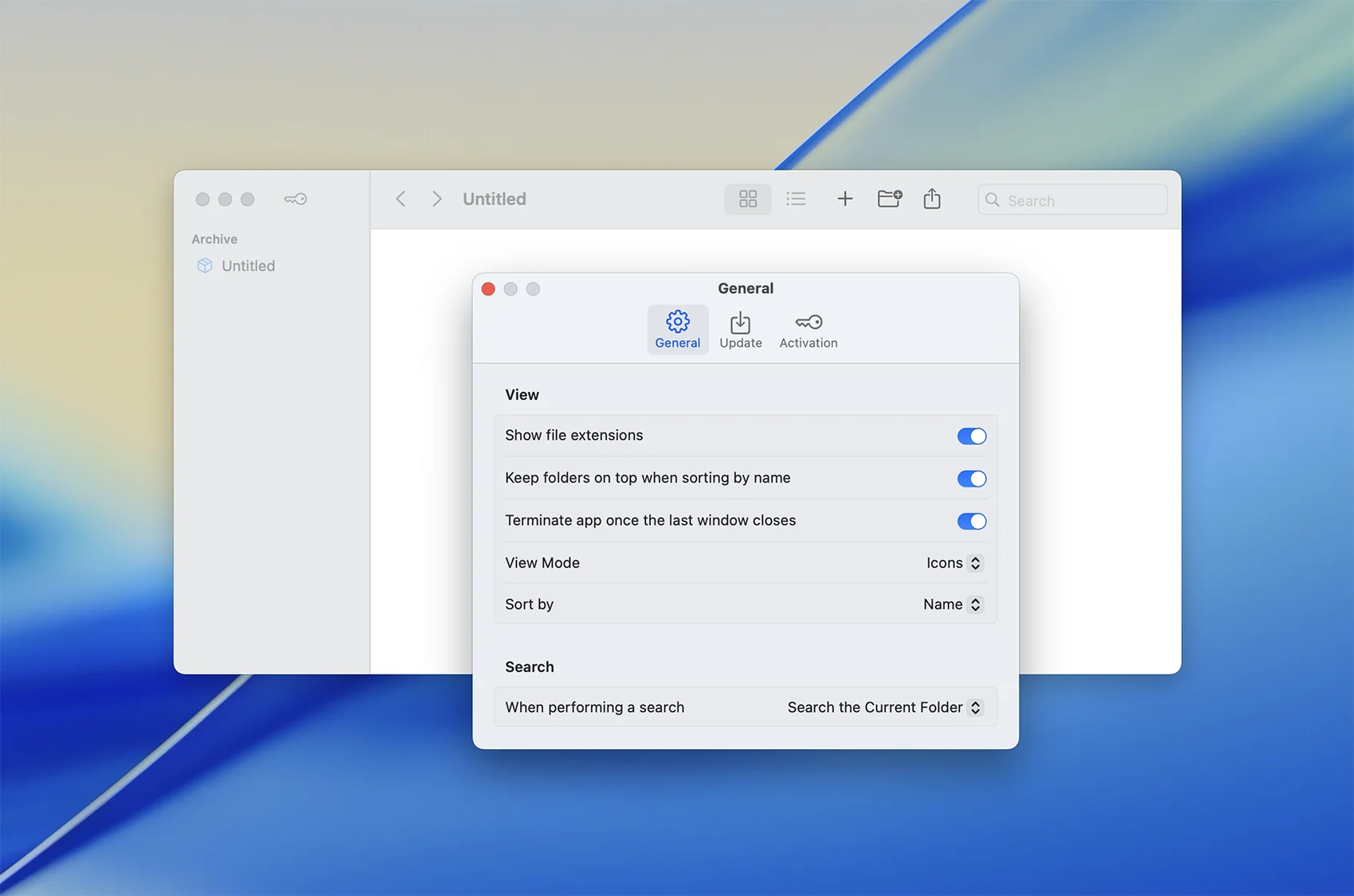Select Untitled archive in sidebar
This screenshot has height=896, width=1354.
248,266
